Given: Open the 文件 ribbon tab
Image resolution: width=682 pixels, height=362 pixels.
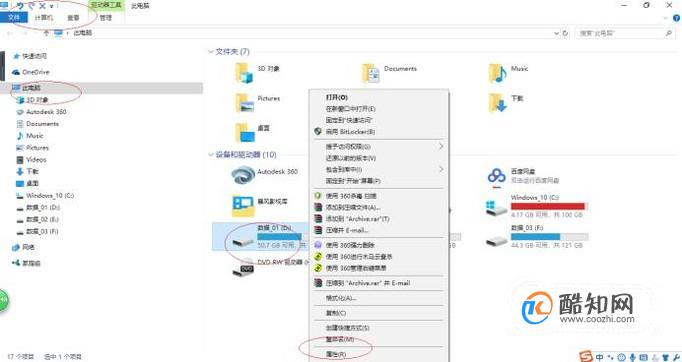Looking at the screenshot, I should 14,17.
